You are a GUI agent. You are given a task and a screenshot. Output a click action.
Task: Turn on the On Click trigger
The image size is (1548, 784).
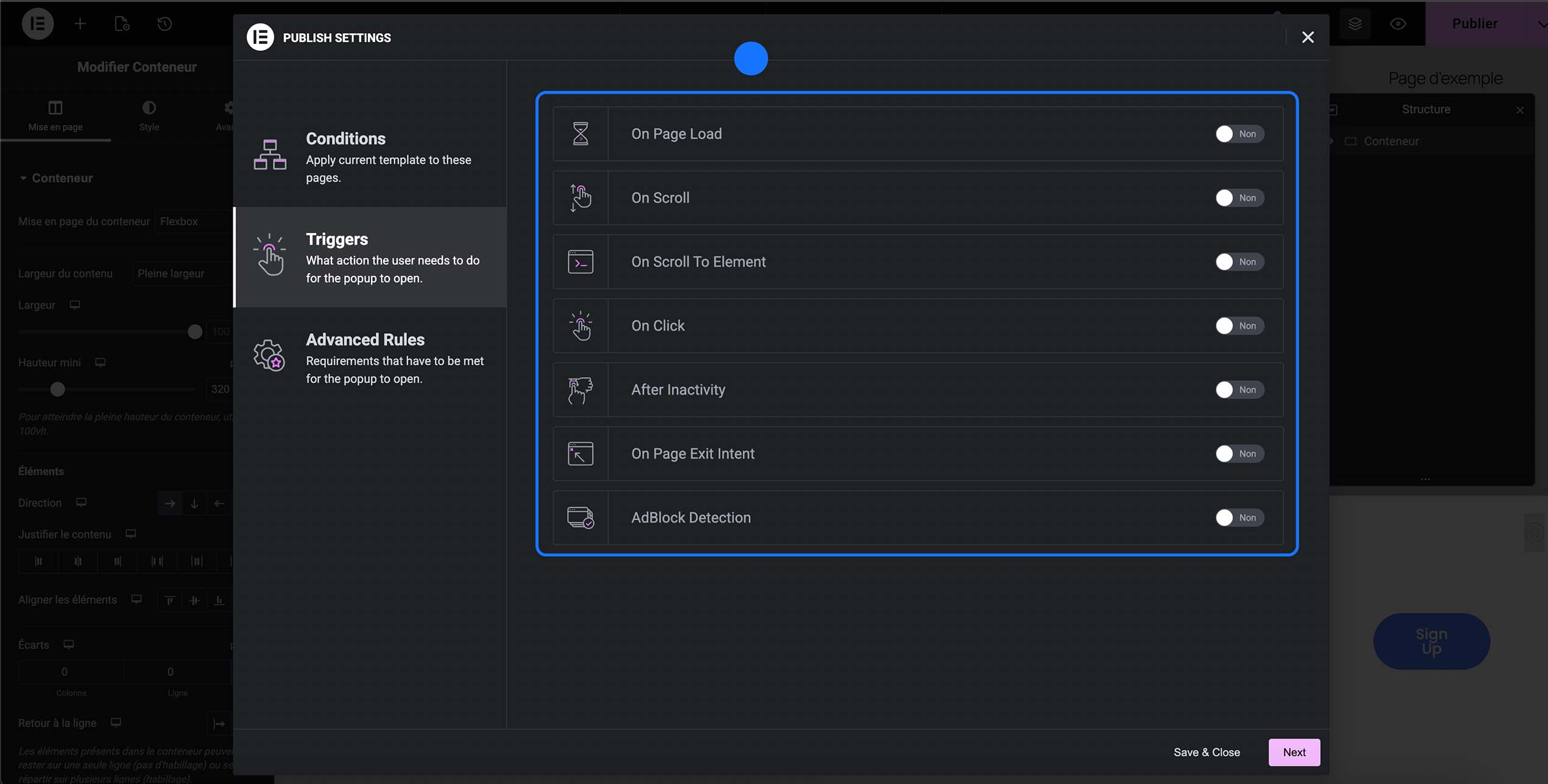tap(1239, 326)
